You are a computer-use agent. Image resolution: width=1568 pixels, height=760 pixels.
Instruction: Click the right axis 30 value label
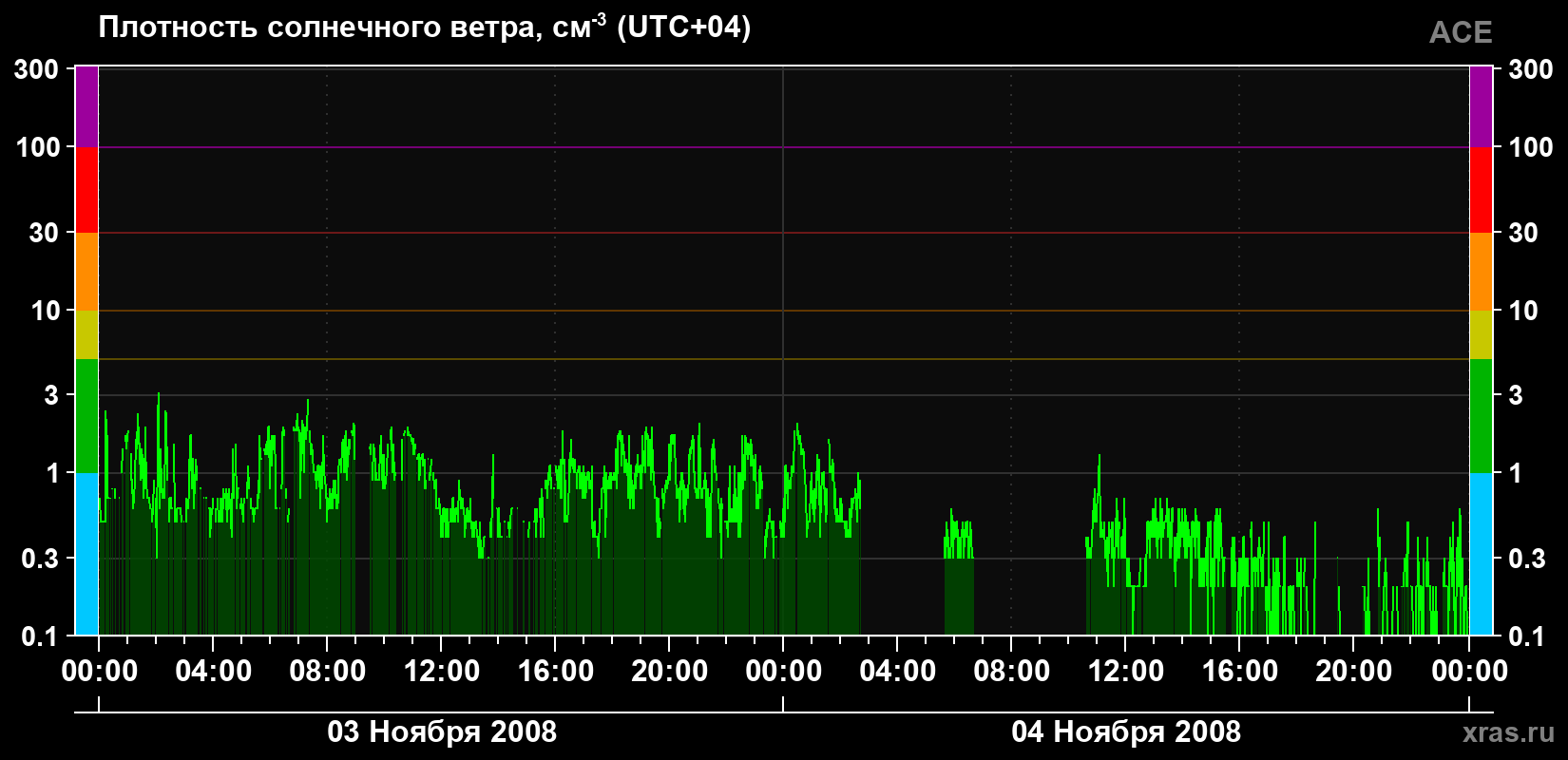[1523, 233]
